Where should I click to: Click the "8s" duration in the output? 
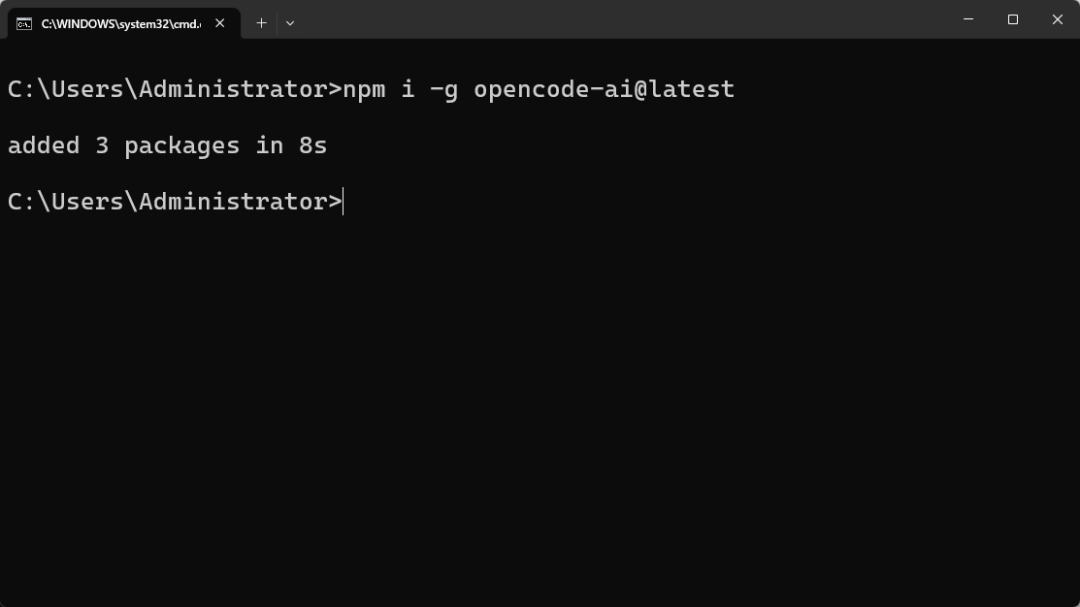[x=313, y=145]
